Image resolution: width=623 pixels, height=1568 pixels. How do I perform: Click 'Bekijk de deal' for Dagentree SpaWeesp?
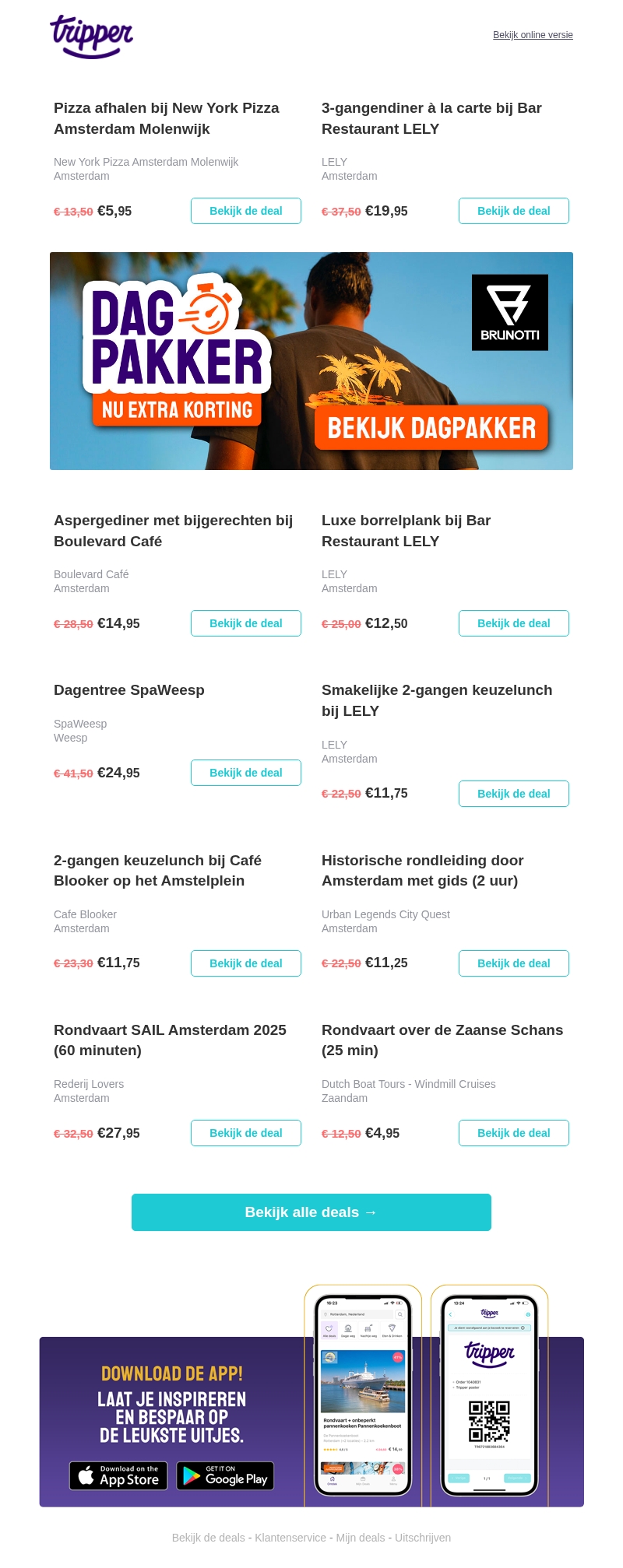pyautogui.click(x=245, y=773)
